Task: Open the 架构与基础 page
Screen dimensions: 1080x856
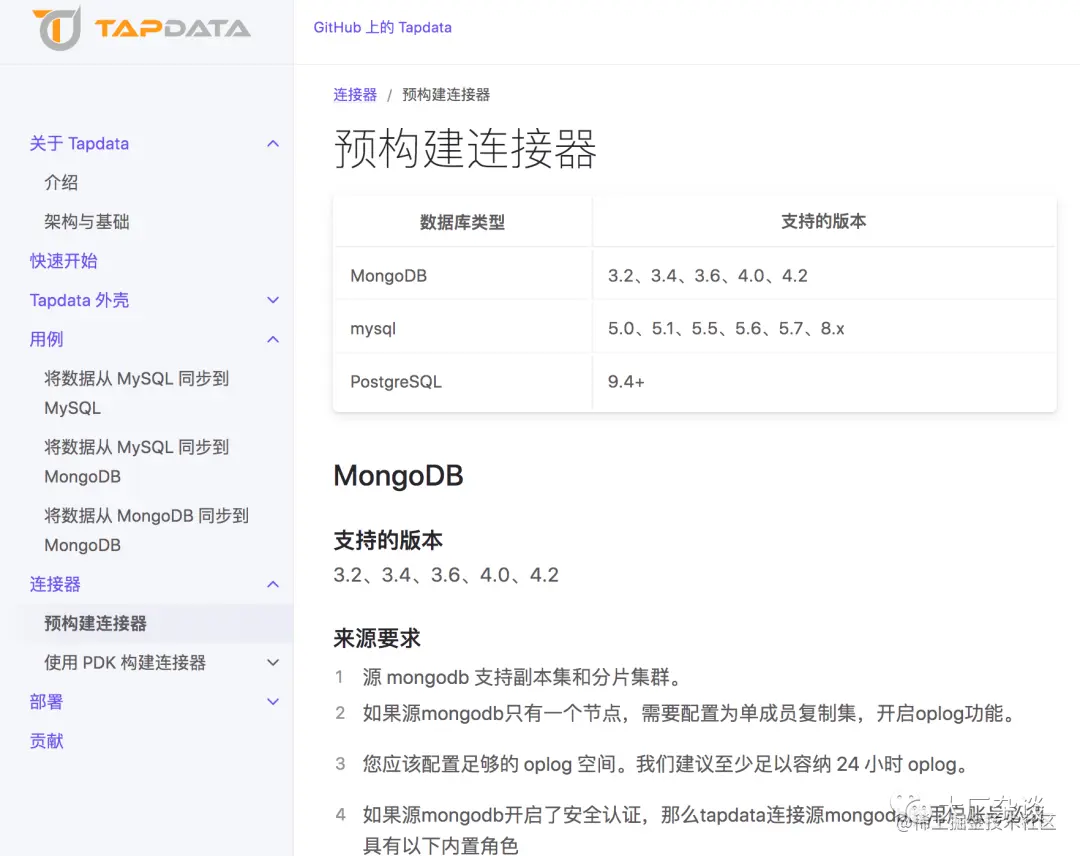Action: tap(87, 222)
